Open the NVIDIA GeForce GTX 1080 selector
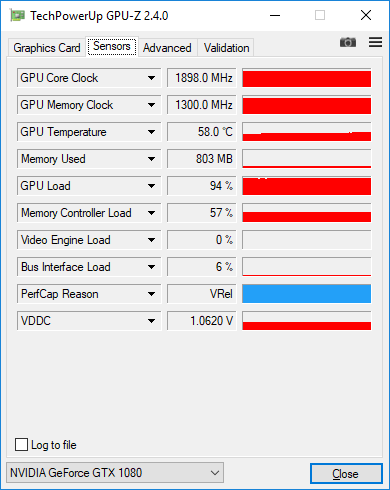 (x=115, y=473)
